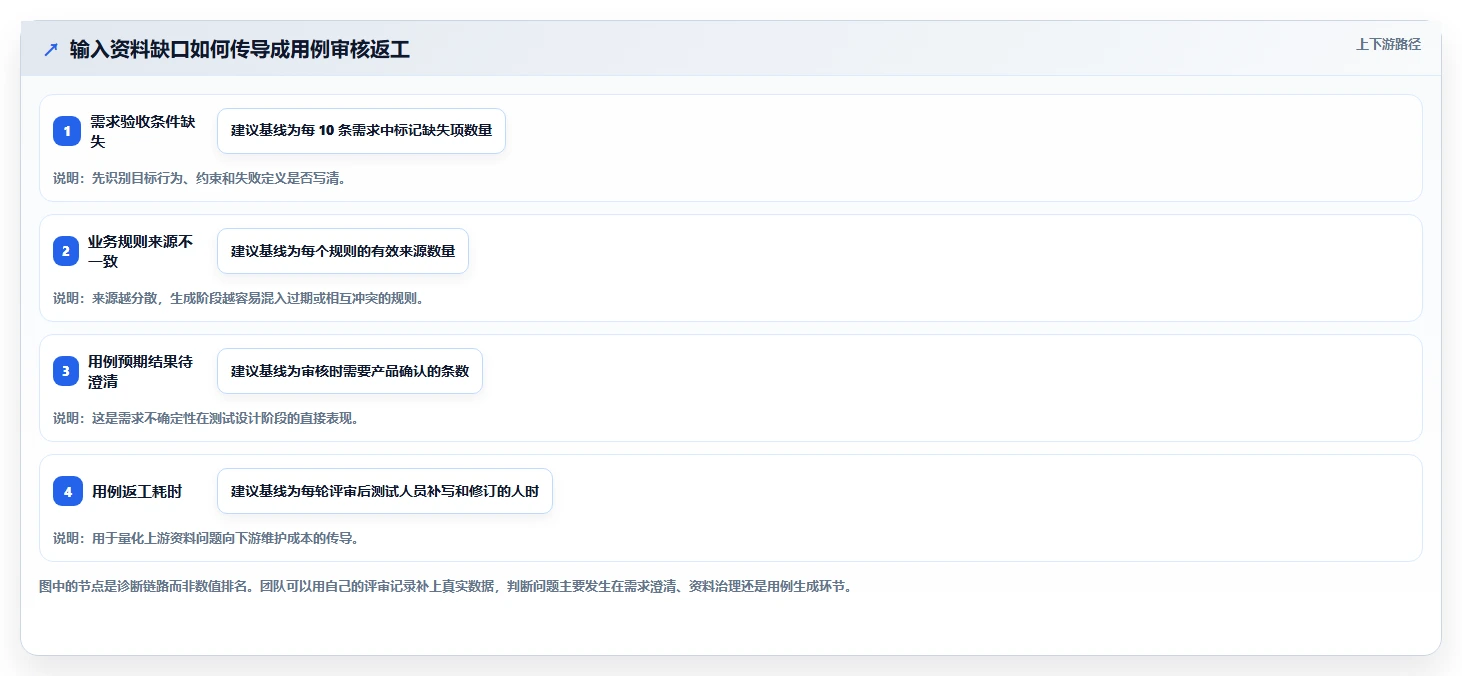The width and height of the screenshot is (1462, 676).
Task: Click the number 4 step badge
Action: point(68,491)
